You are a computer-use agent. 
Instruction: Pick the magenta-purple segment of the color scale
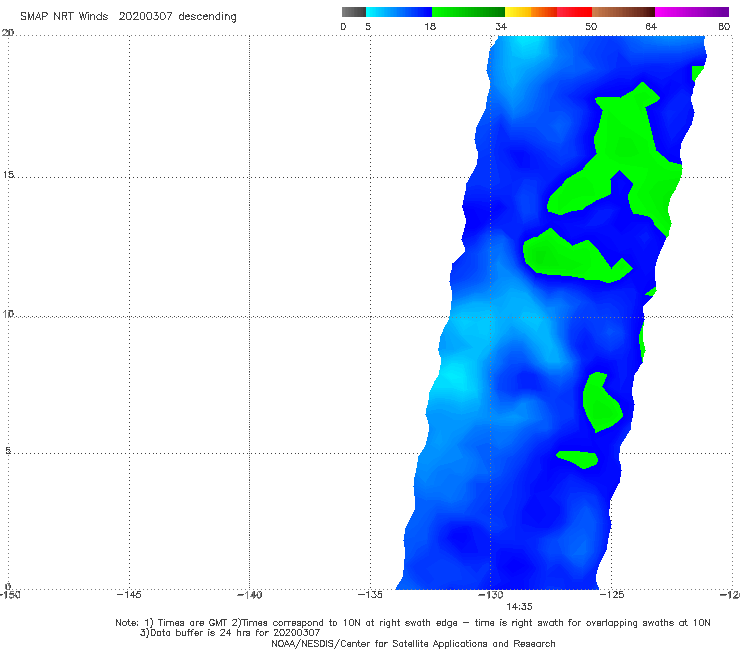point(692,12)
